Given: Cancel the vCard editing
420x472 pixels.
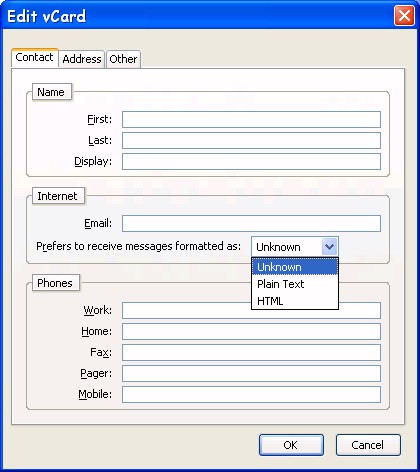Looking at the screenshot, I should [x=368, y=445].
